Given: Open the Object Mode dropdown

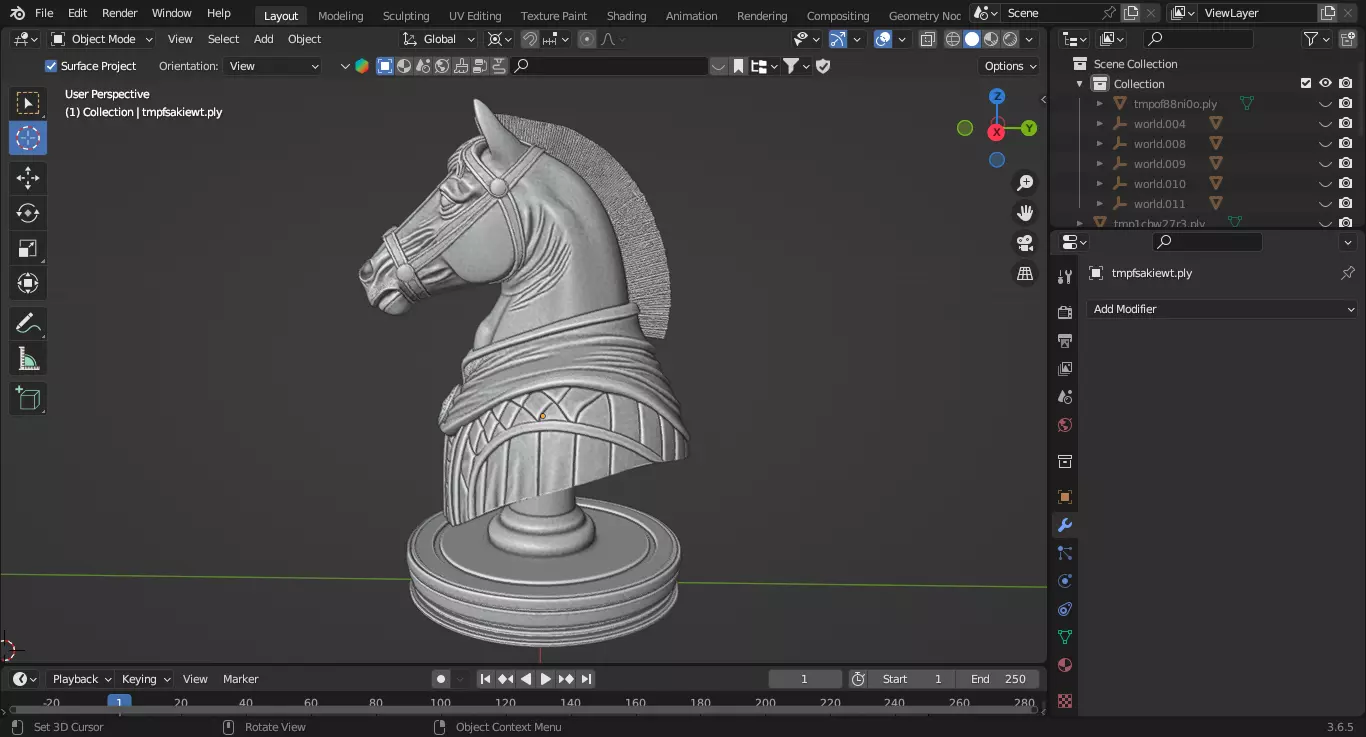Looking at the screenshot, I should click(x=102, y=39).
